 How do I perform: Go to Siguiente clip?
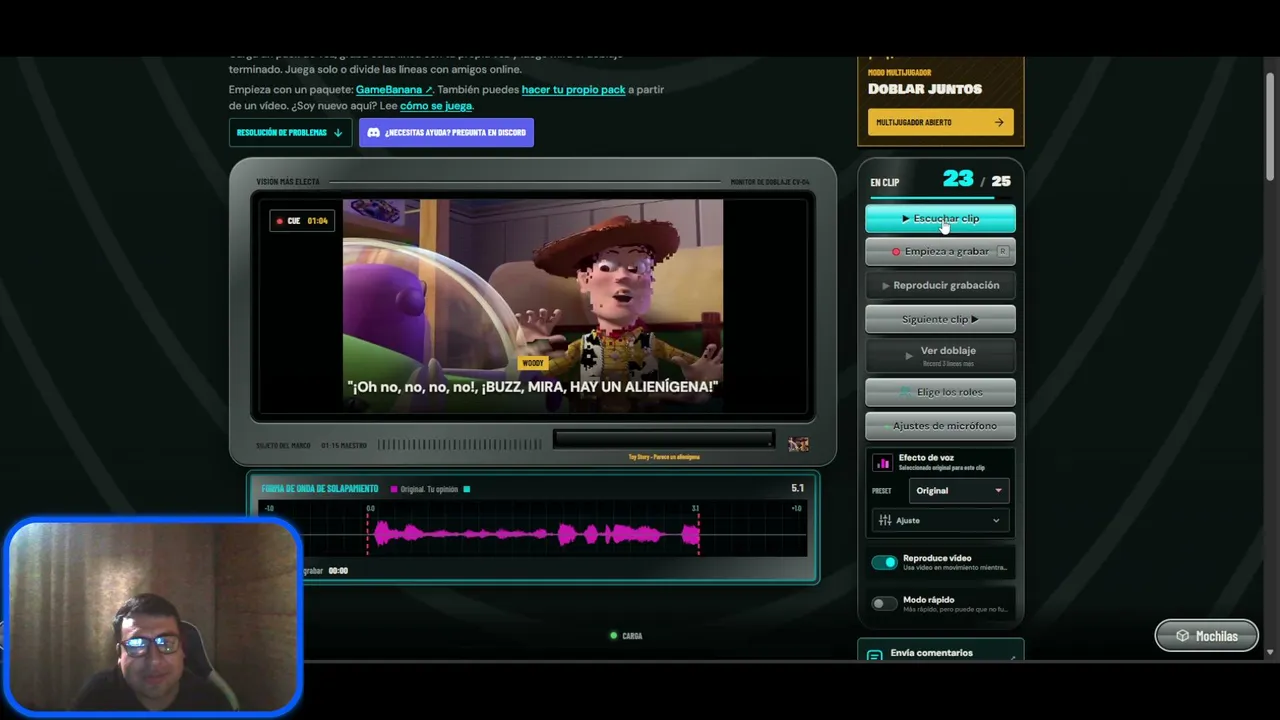point(940,319)
